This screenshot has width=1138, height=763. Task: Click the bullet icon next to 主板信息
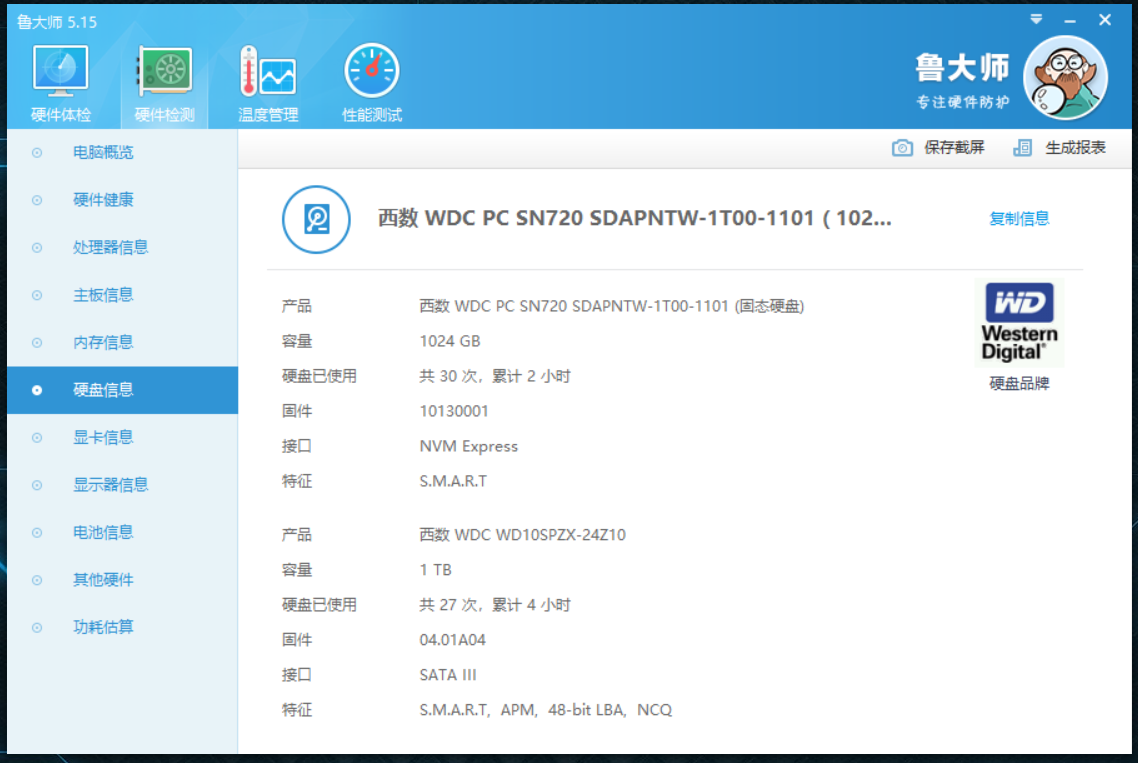[37, 295]
